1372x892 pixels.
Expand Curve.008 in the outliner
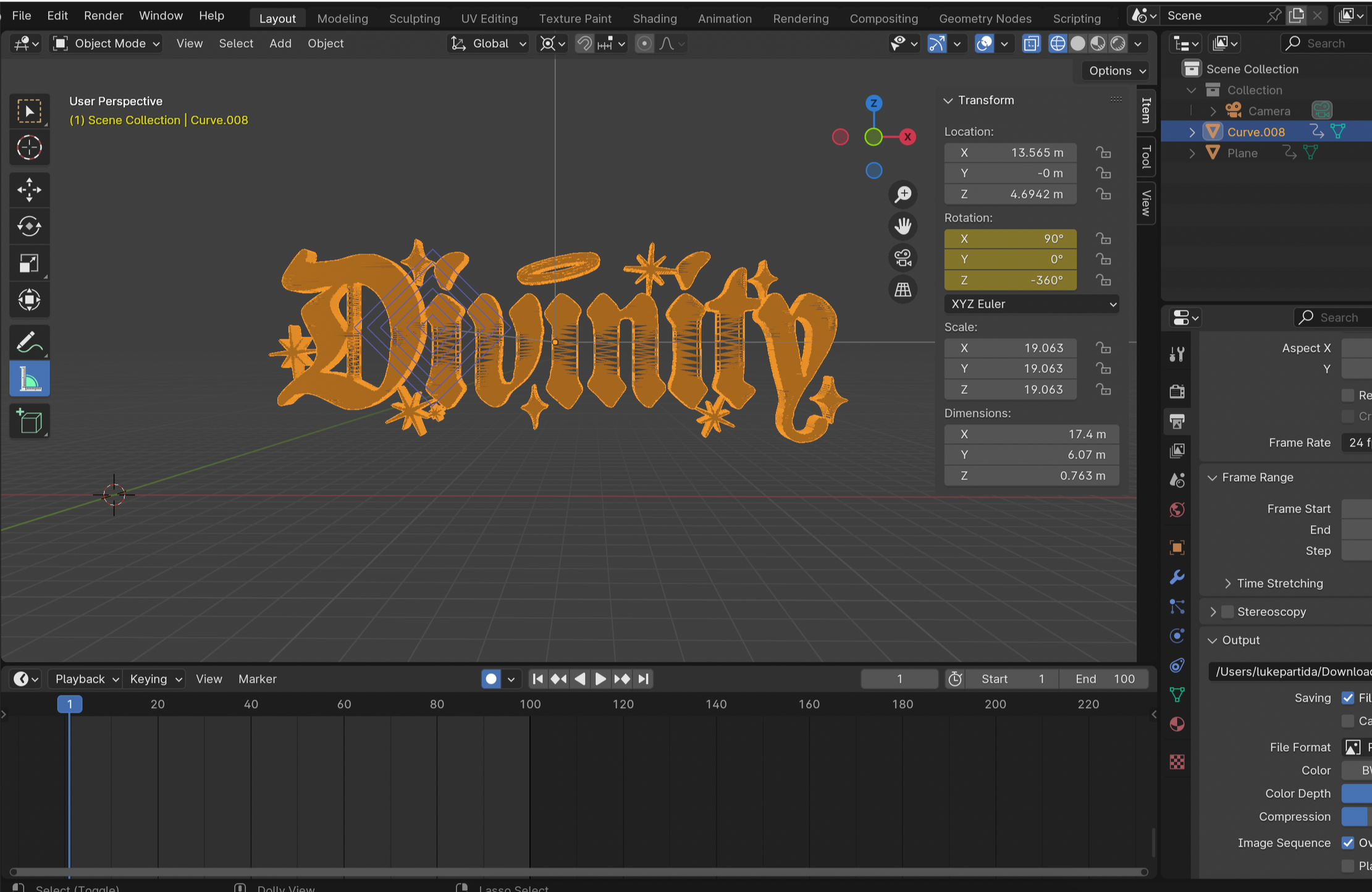pyautogui.click(x=1192, y=132)
